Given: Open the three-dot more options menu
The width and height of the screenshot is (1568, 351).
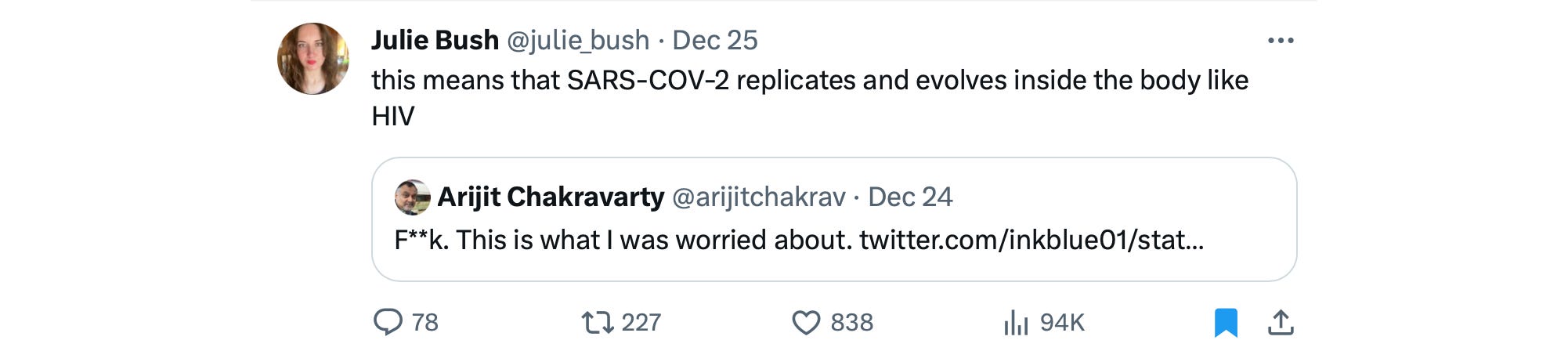Looking at the screenshot, I should pos(1281,41).
